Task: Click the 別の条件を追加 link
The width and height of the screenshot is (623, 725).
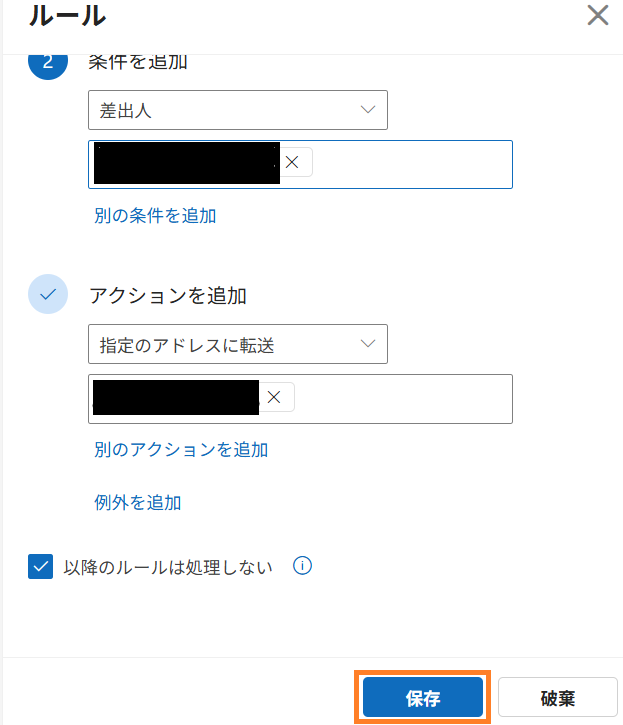Action: pyautogui.click(x=155, y=215)
